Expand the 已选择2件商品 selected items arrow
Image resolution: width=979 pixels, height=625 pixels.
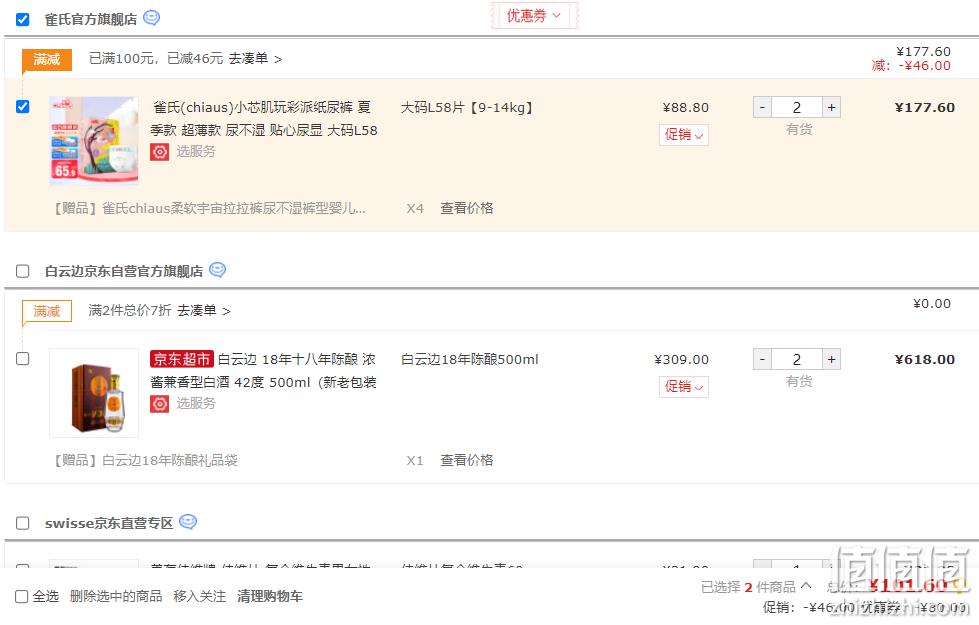(x=806, y=586)
